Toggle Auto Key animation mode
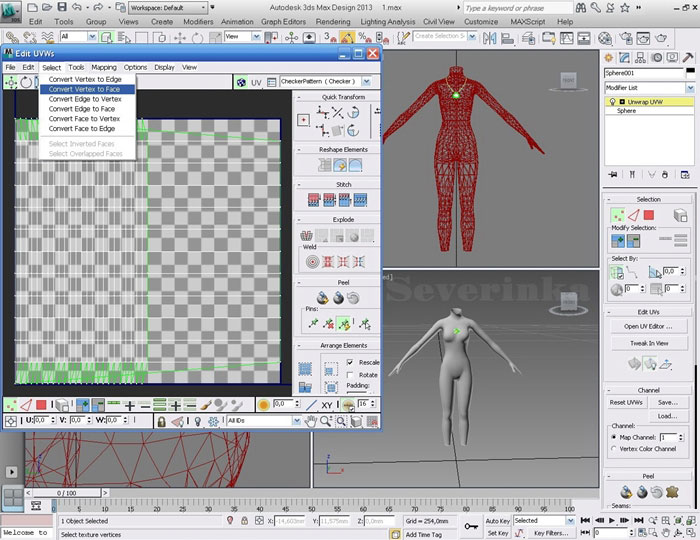 tap(498, 521)
